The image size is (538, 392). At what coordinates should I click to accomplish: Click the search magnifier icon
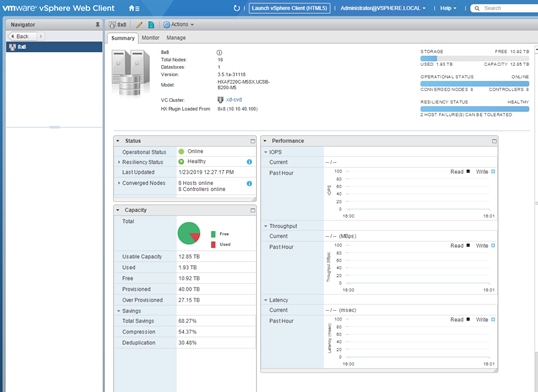477,8
